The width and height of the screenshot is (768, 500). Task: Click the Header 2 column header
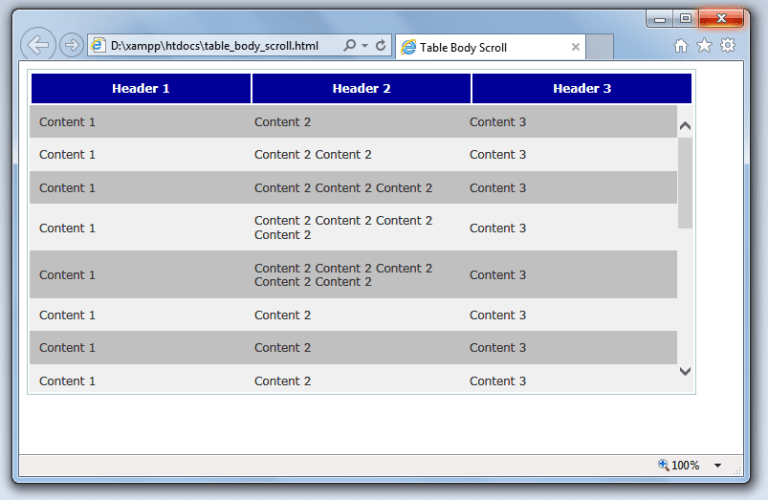(x=361, y=89)
